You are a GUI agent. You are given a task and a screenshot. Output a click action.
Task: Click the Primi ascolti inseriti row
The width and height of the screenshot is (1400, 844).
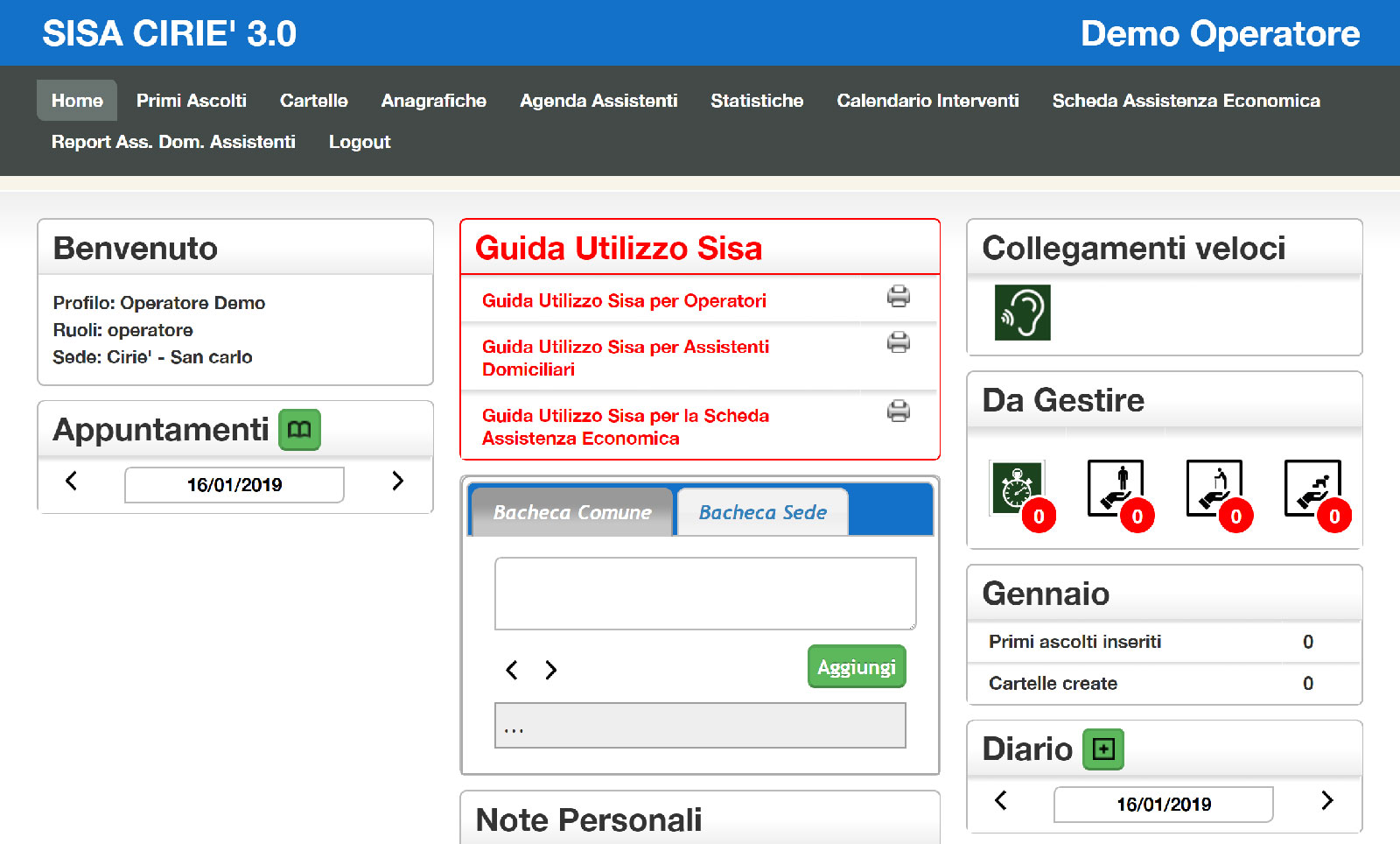(x=1164, y=642)
